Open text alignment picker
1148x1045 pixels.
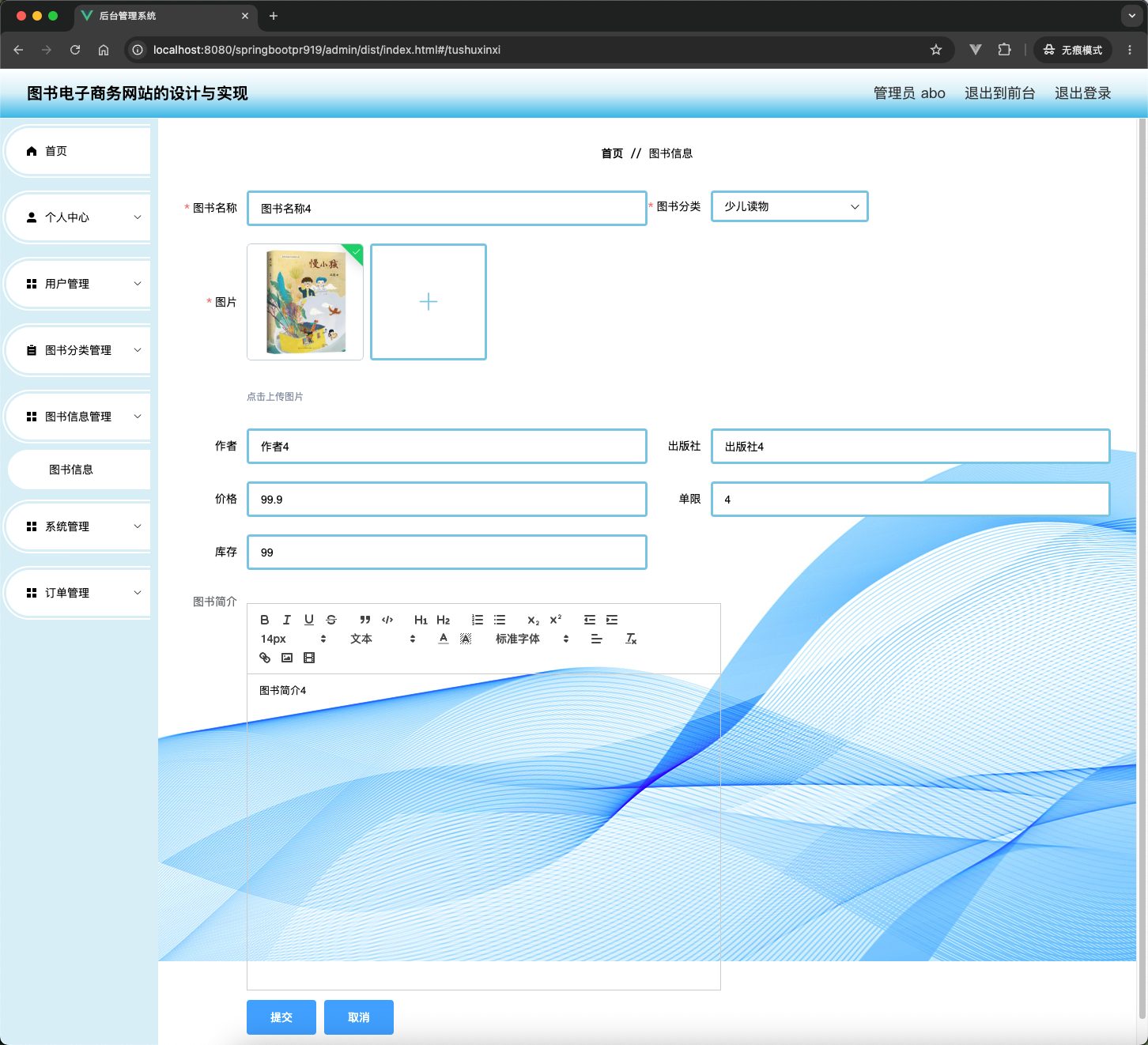point(597,639)
